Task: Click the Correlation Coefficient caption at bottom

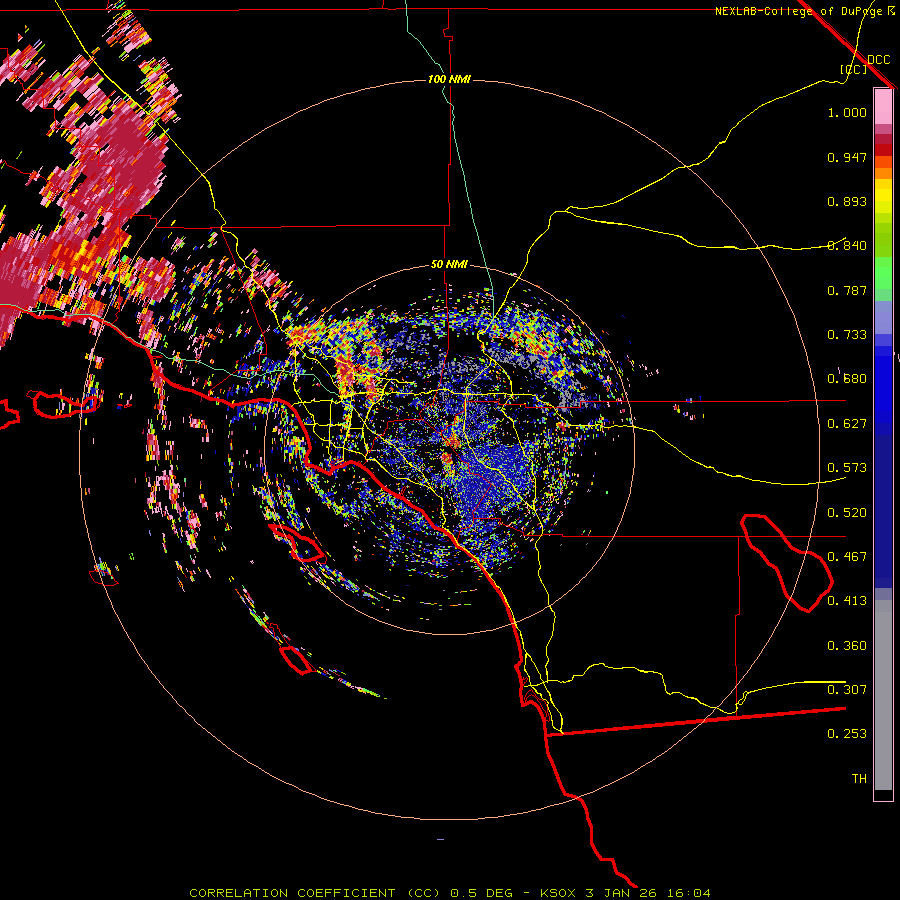Action: [x=449, y=893]
